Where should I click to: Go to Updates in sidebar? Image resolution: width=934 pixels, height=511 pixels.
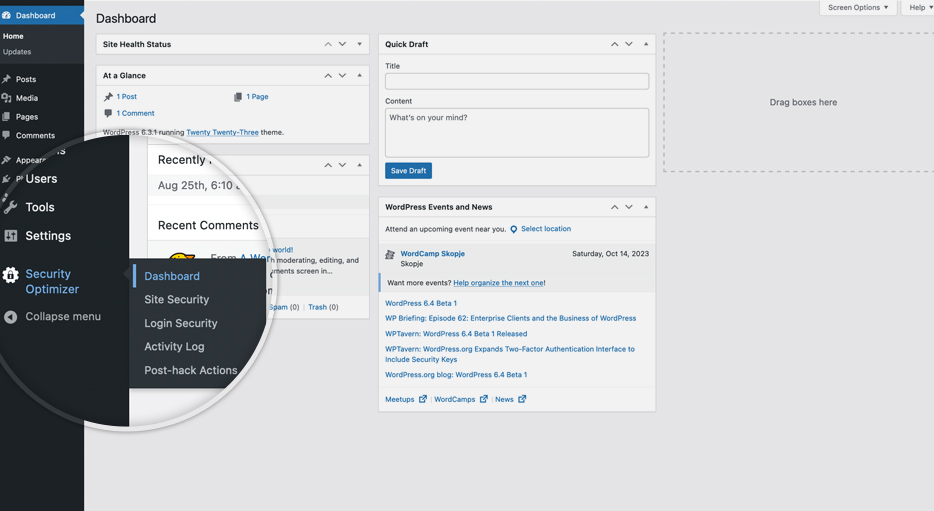[17, 52]
